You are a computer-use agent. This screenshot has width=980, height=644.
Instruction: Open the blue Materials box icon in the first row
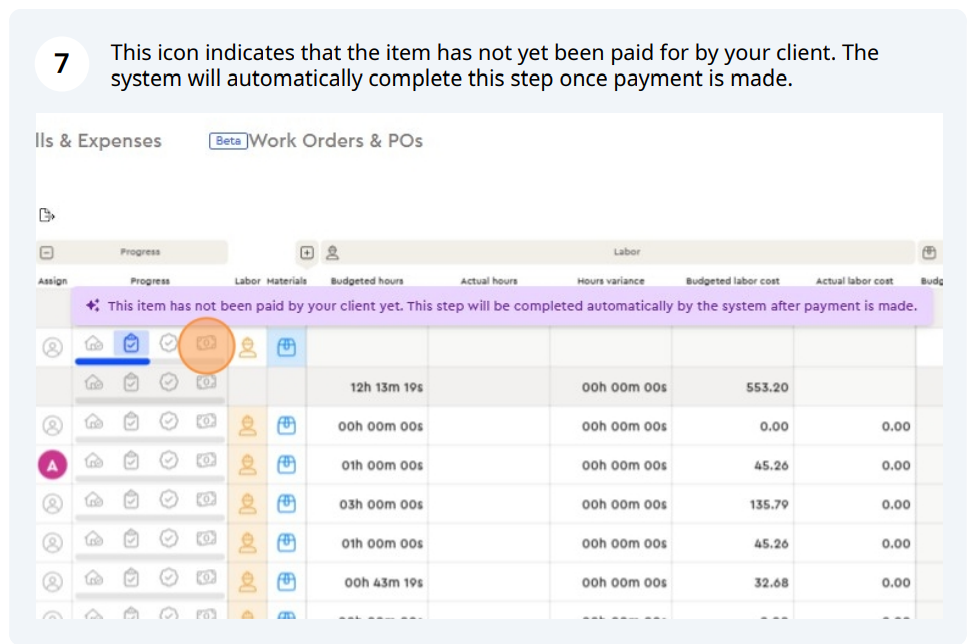pos(287,347)
